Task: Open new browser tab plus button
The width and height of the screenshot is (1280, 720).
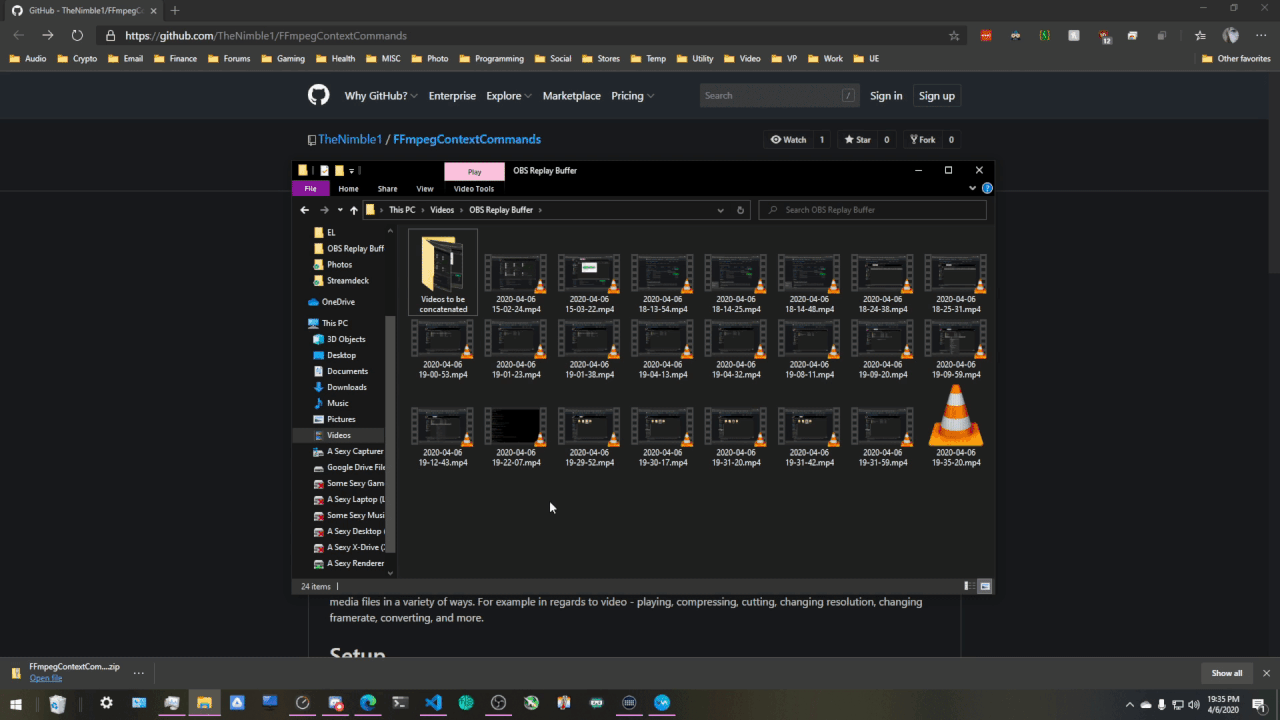Action: (175, 10)
